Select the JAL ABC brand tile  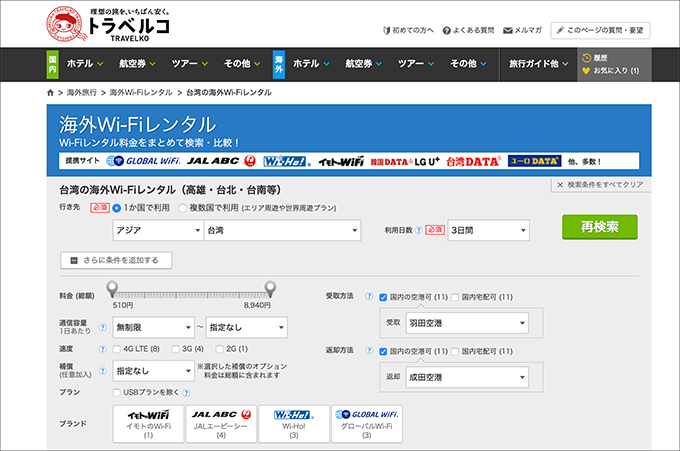[220, 423]
